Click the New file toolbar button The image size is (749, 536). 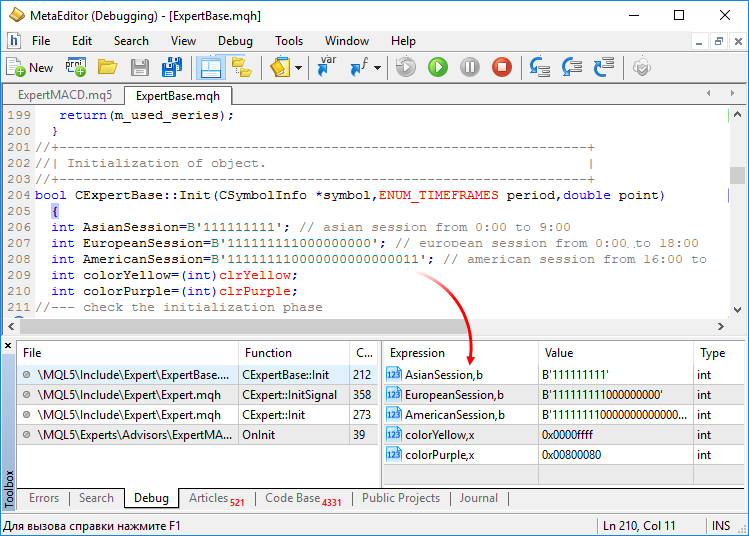click(x=30, y=67)
